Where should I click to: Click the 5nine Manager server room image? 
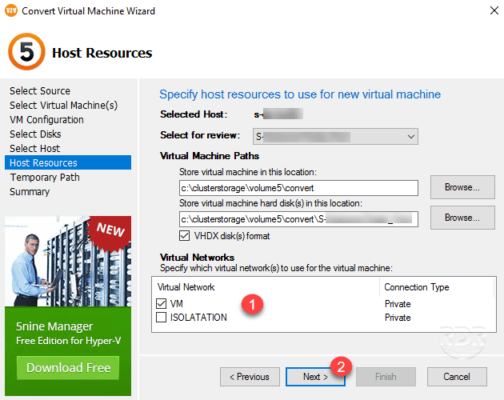(x=68, y=261)
